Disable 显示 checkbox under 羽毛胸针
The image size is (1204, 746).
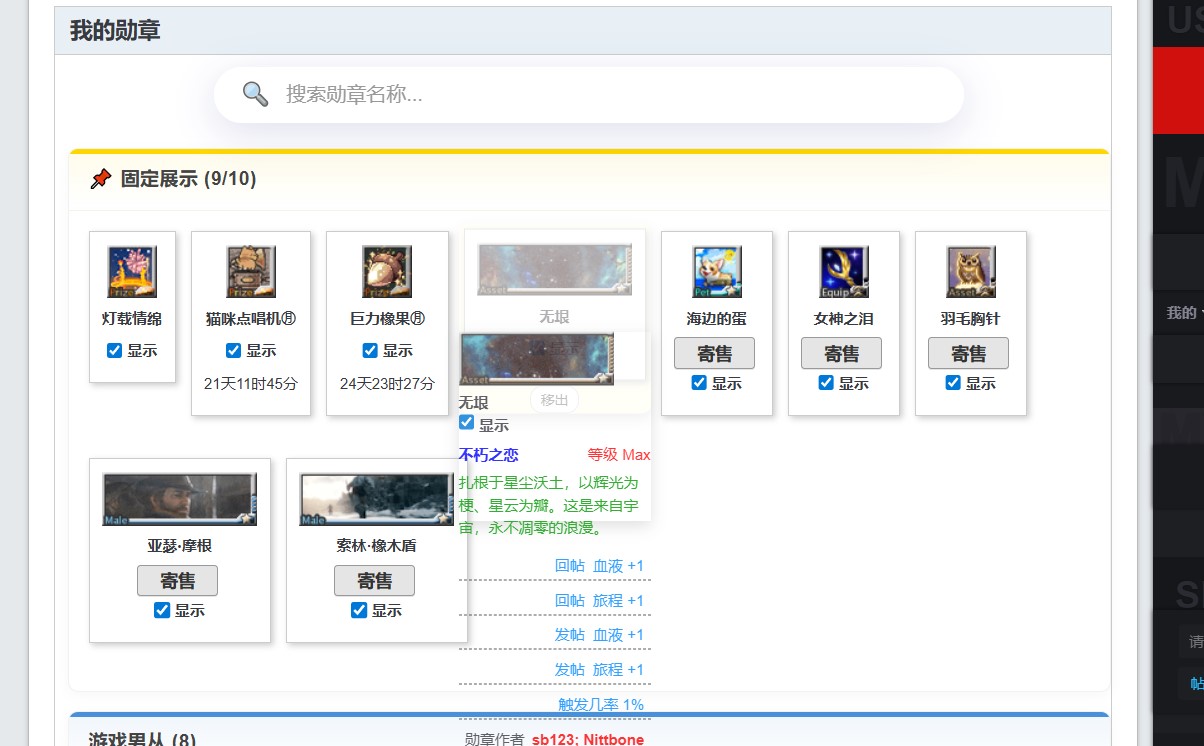coord(953,382)
